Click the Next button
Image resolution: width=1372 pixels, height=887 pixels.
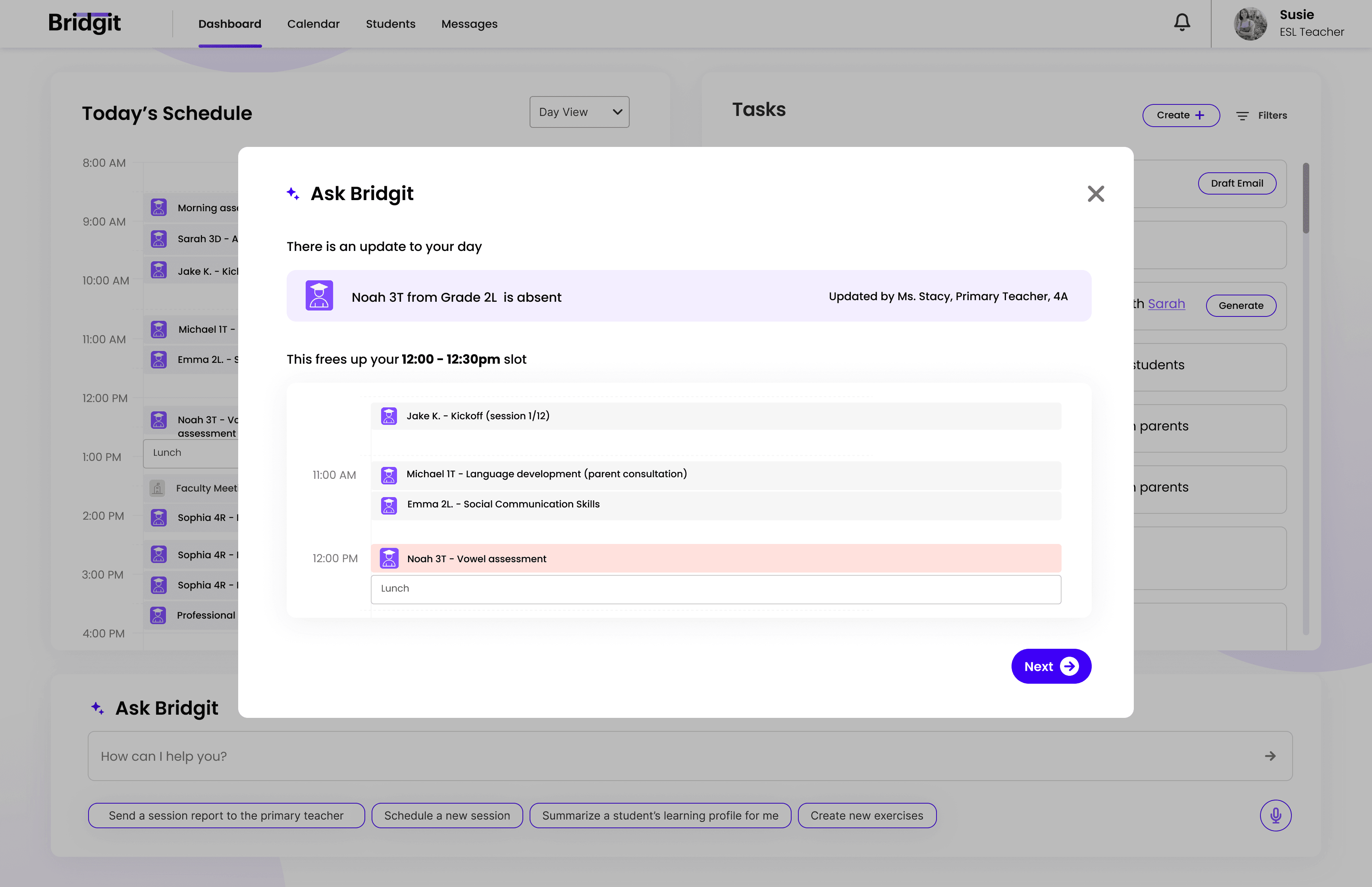1051,666
